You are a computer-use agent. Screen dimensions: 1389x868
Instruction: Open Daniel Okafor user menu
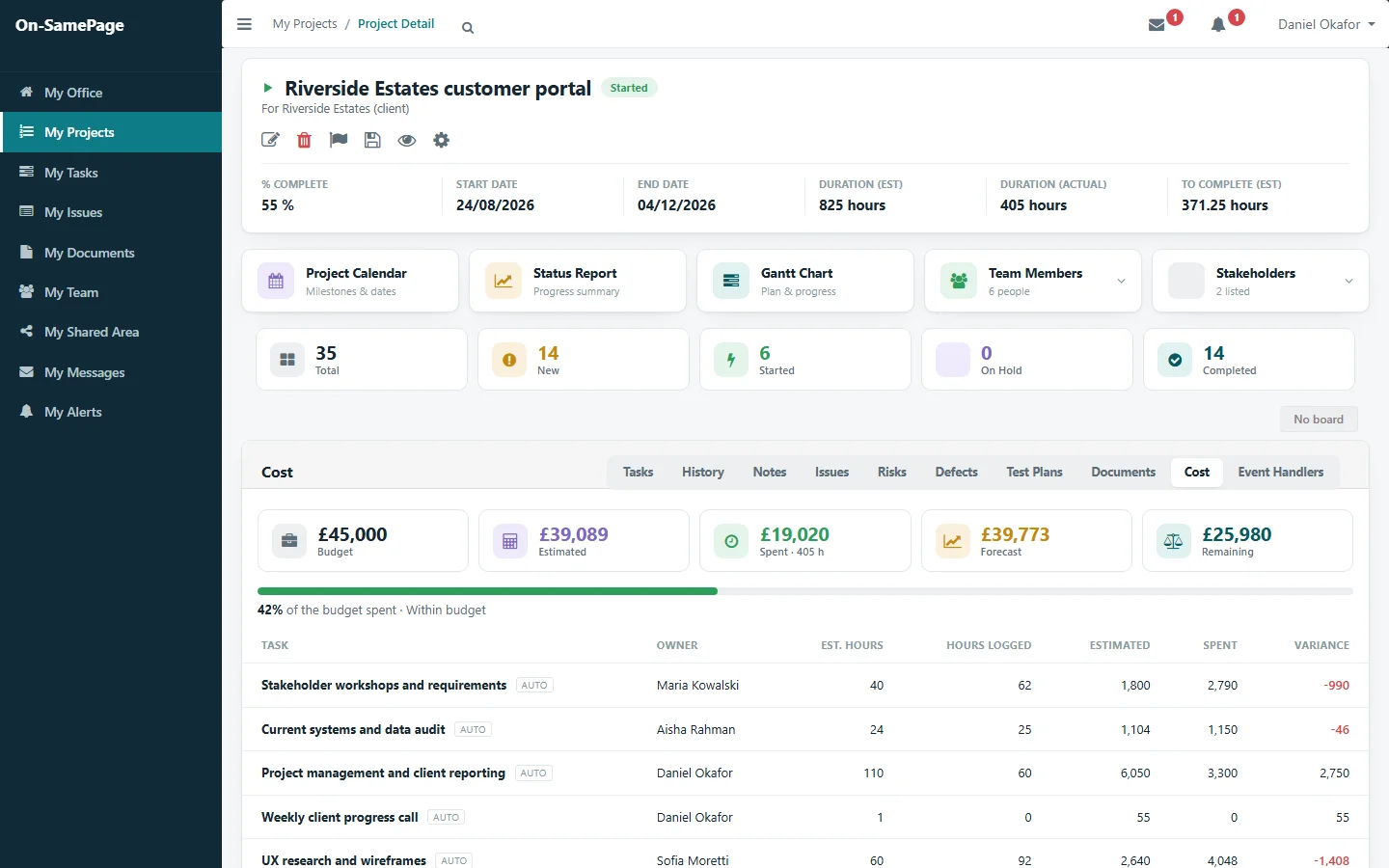(x=1326, y=24)
